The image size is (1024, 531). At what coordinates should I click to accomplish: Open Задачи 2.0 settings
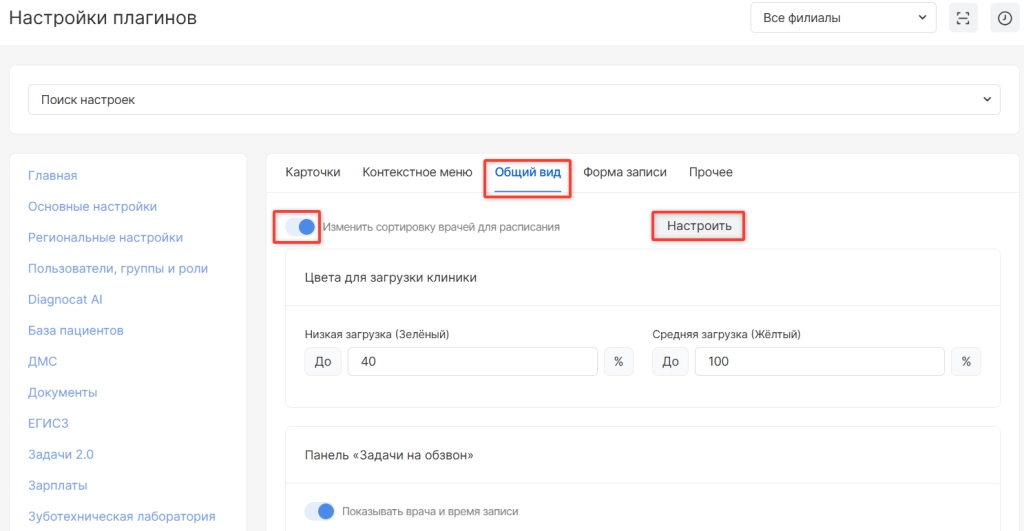[x=61, y=455]
